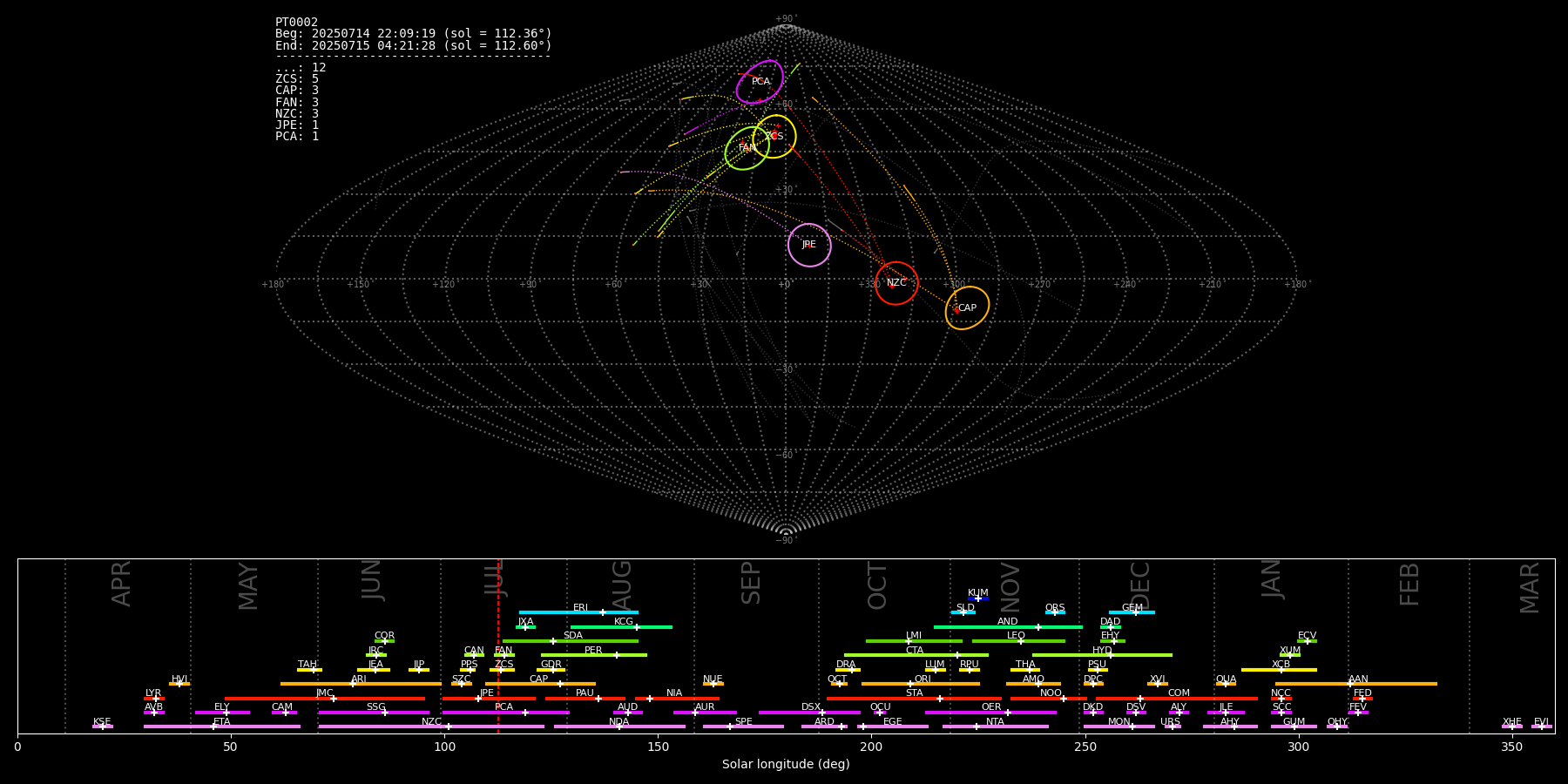1568x784 pixels.
Task: Click the ORI shower bar in timeline
Action: [x=921, y=684]
